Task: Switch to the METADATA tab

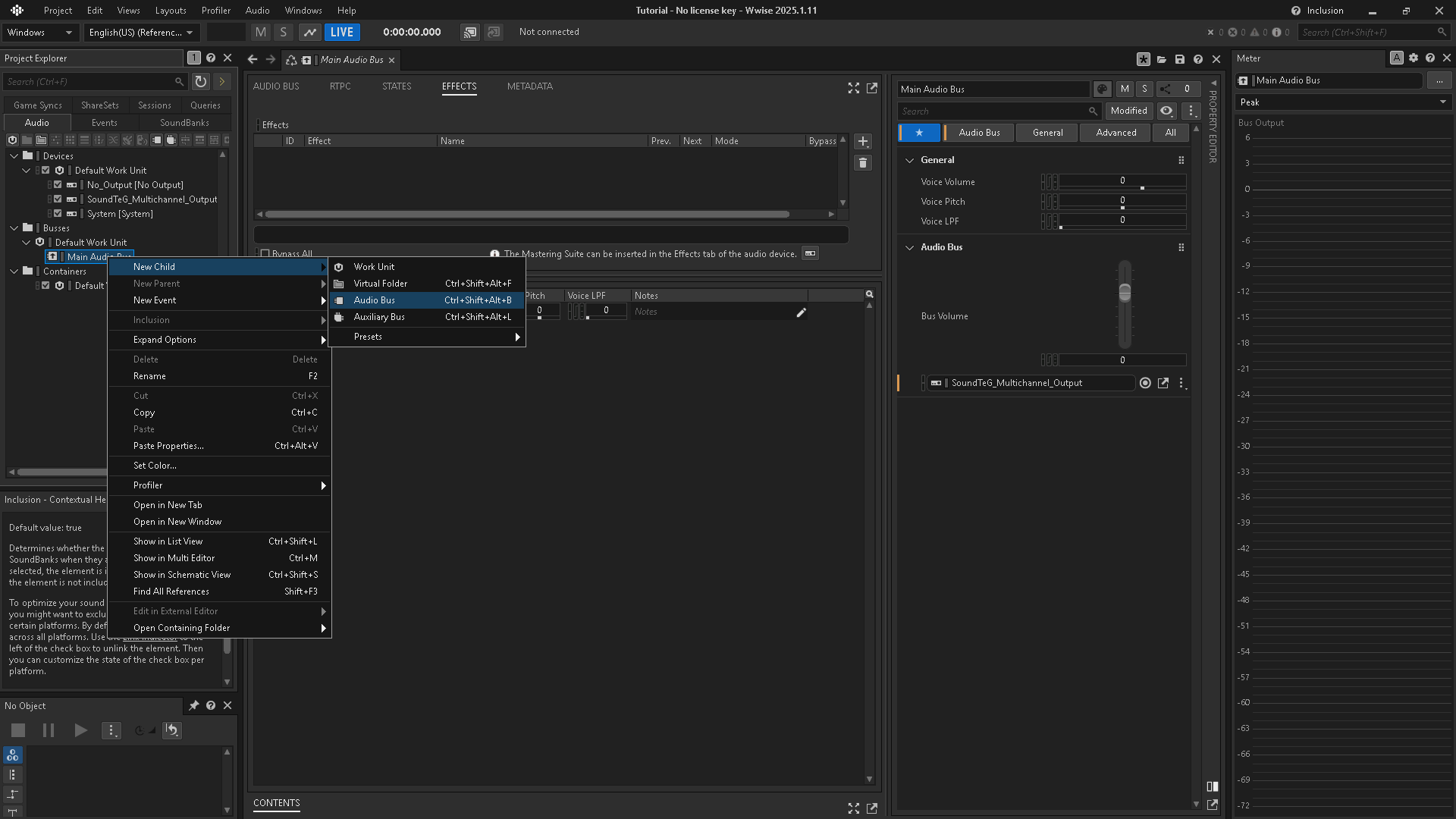Action: (529, 86)
